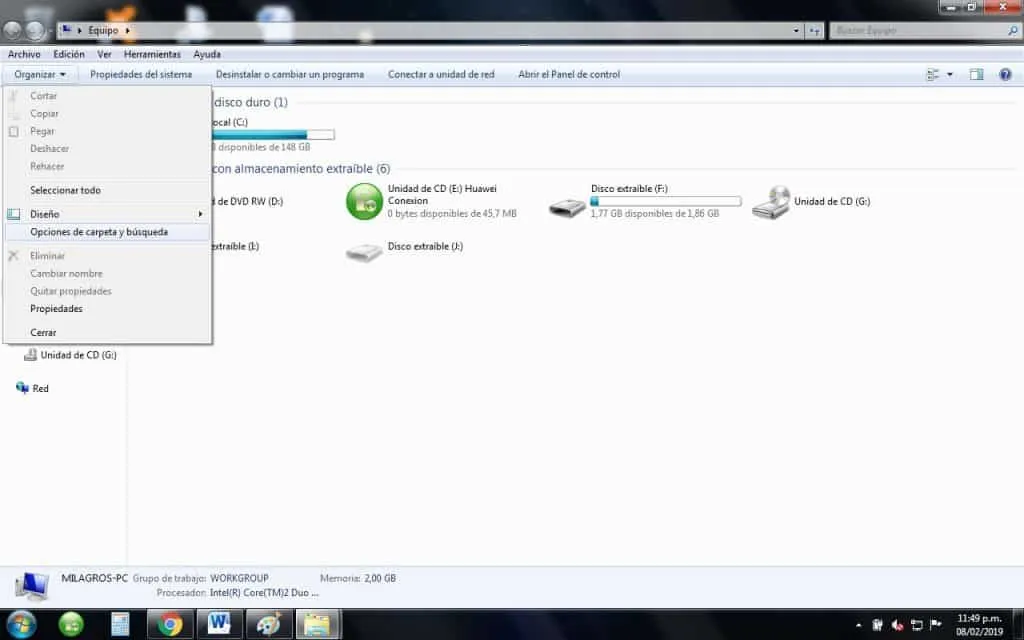Toggle the preview pane from the toolbar
Viewport: 1024px width, 640px height.
[975, 73]
